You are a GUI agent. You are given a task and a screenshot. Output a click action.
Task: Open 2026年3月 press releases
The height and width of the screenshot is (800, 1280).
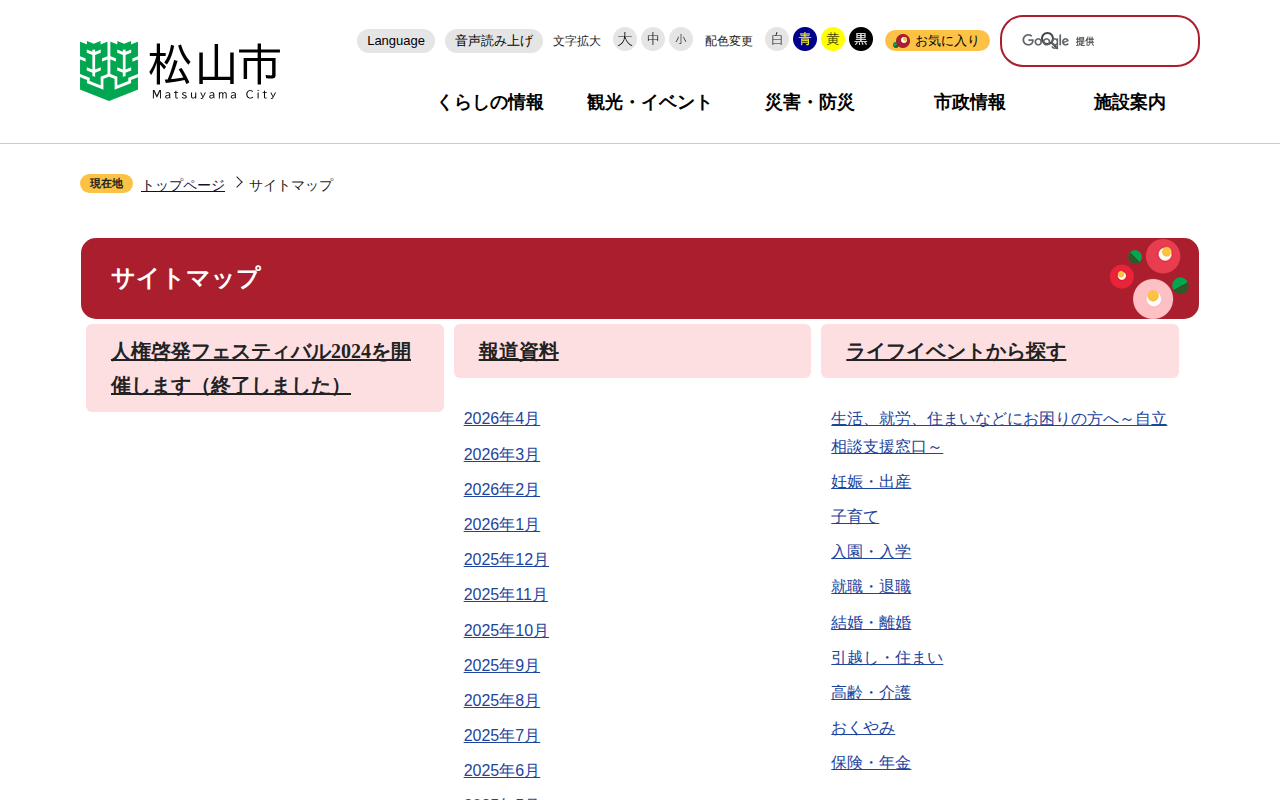click(502, 455)
